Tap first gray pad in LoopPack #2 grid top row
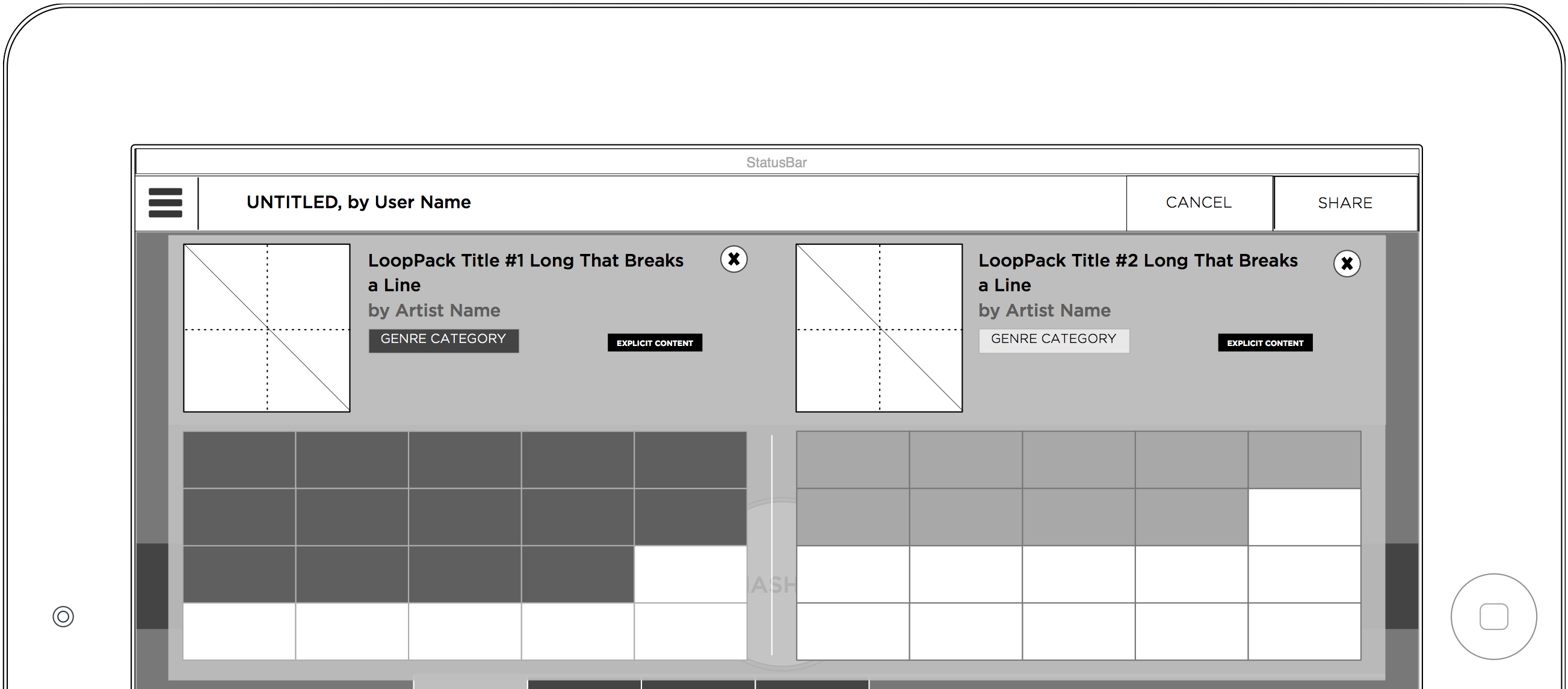This screenshot has width=1568, height=689. (853, 460)
